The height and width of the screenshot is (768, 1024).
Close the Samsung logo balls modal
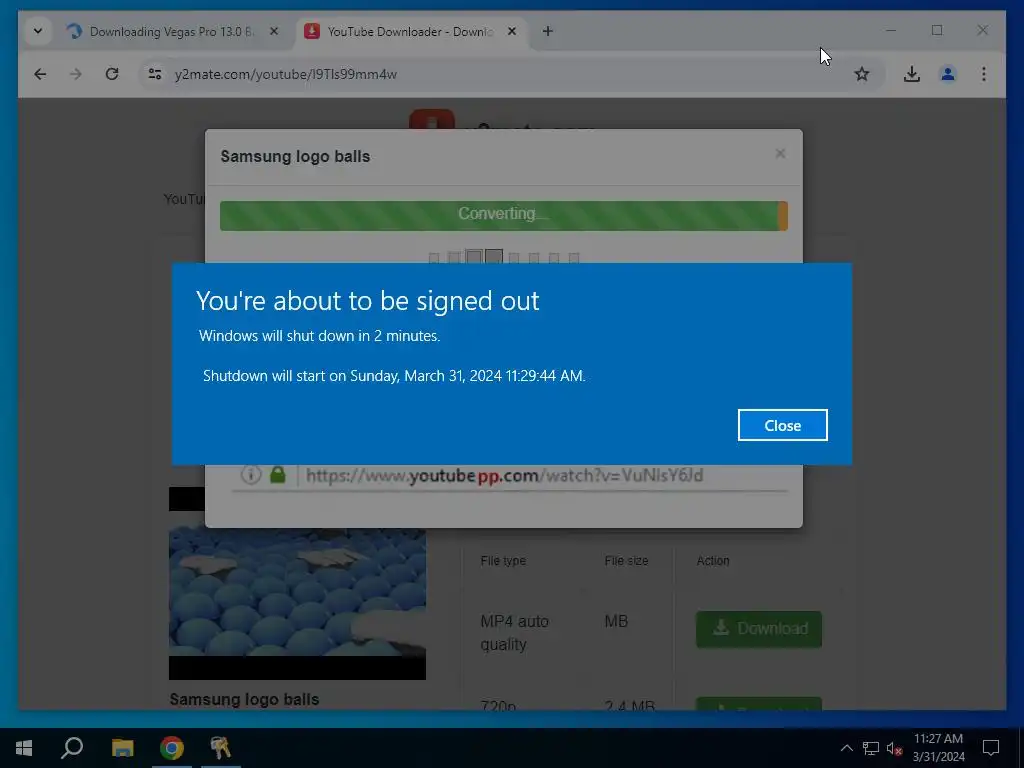pyautogui.click(x=780, y=153)
